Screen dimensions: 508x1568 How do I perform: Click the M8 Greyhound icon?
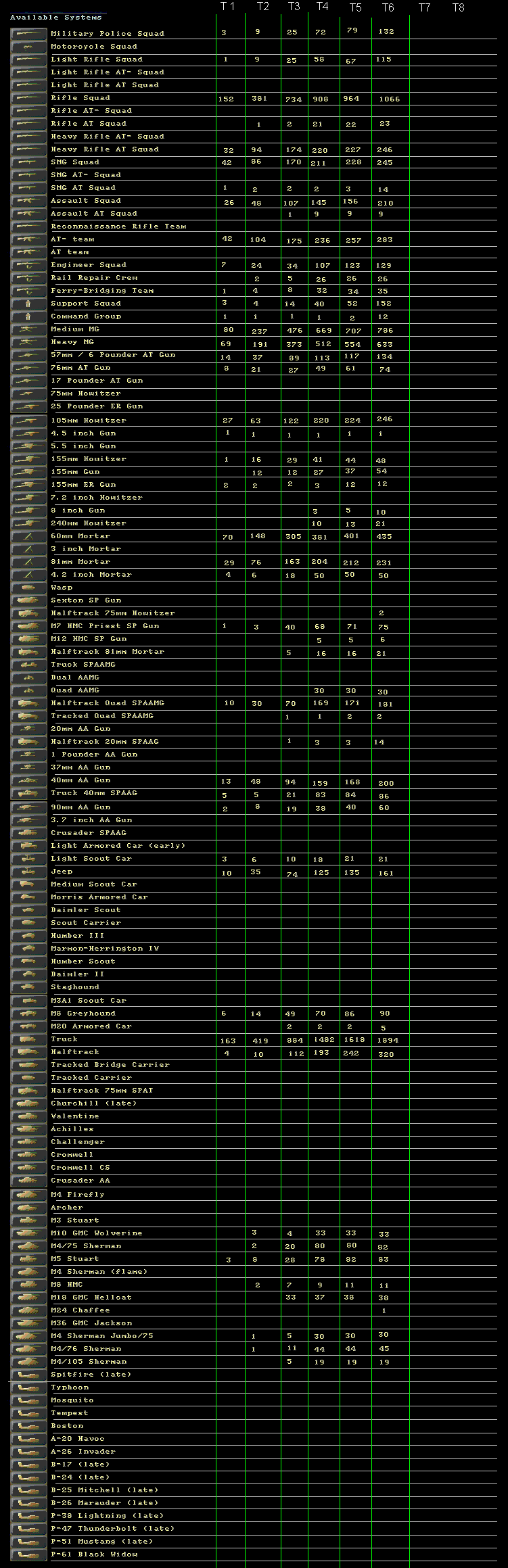[x=28, y=1013]
